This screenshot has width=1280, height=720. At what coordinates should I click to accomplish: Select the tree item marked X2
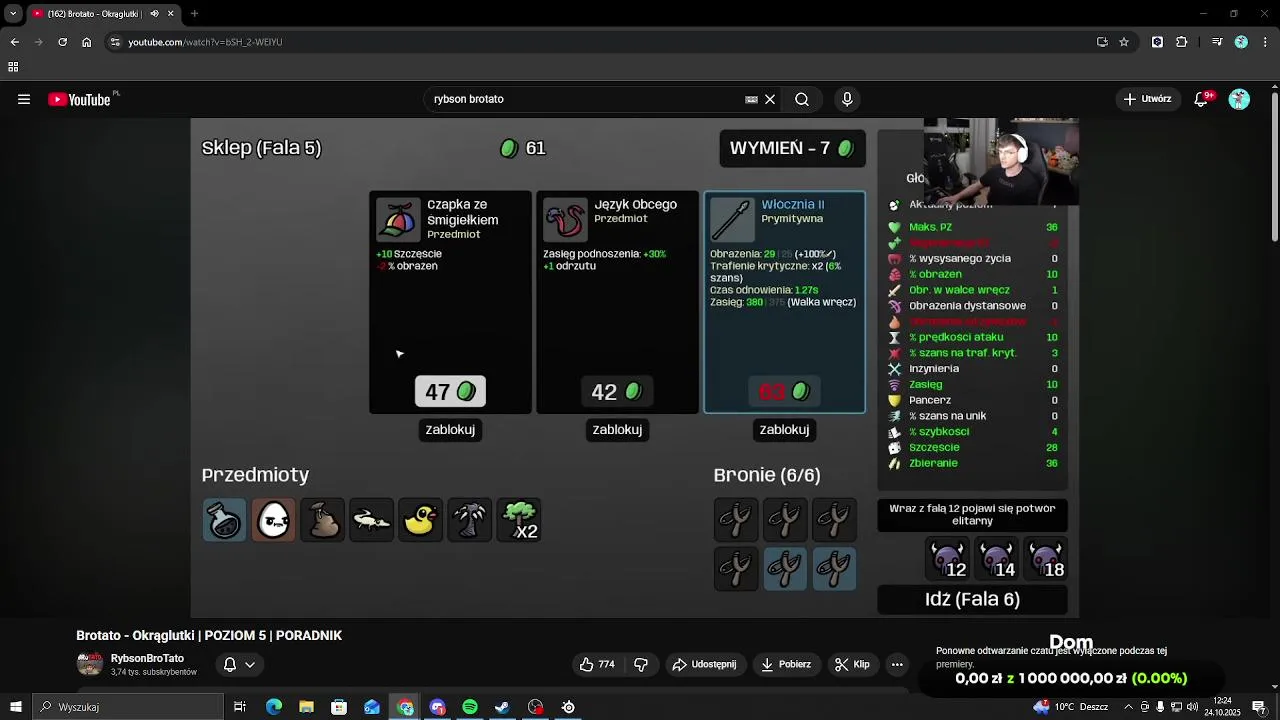tap(518, 520)
